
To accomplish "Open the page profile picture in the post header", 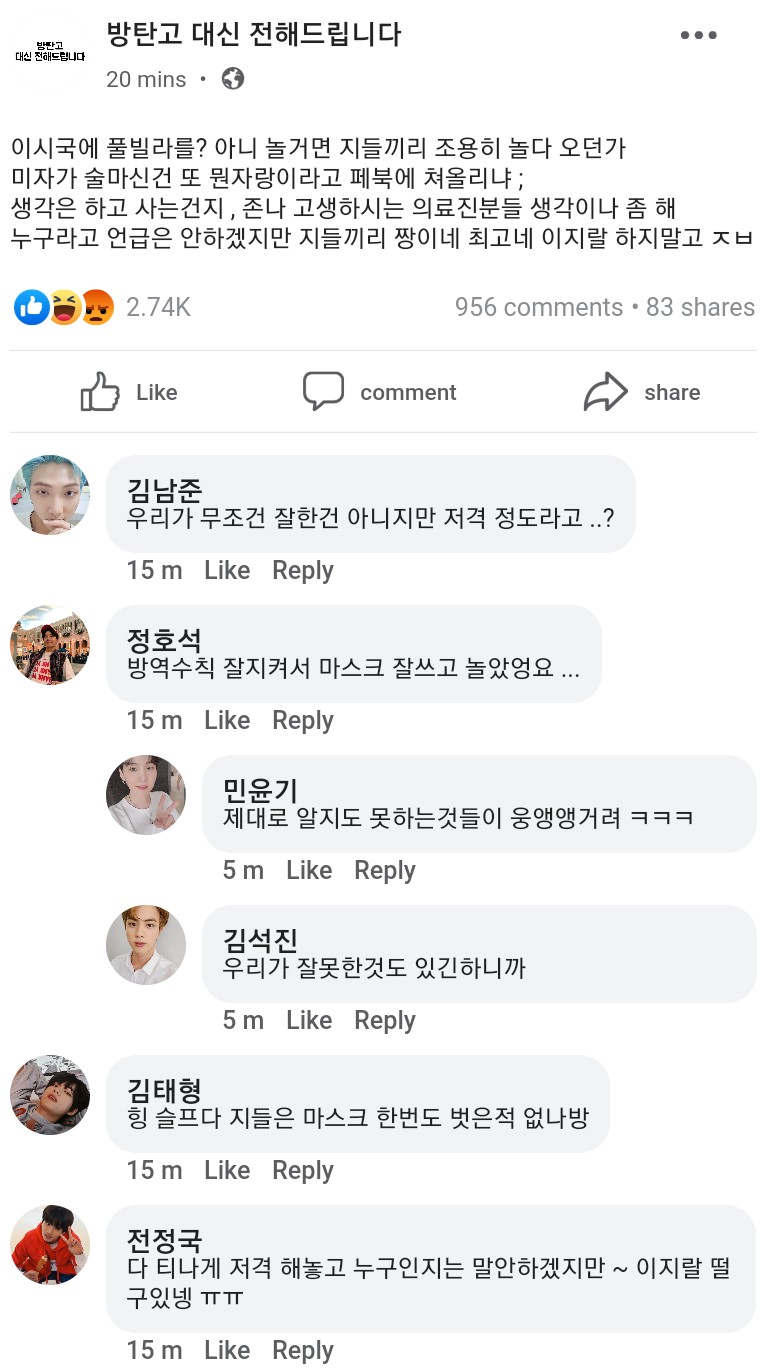I will tap(50, 50).
